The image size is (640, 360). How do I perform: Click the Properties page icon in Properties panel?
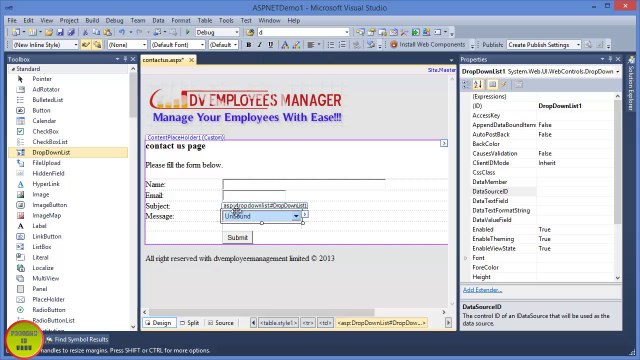pyautogui.click(x=493, y=84)
